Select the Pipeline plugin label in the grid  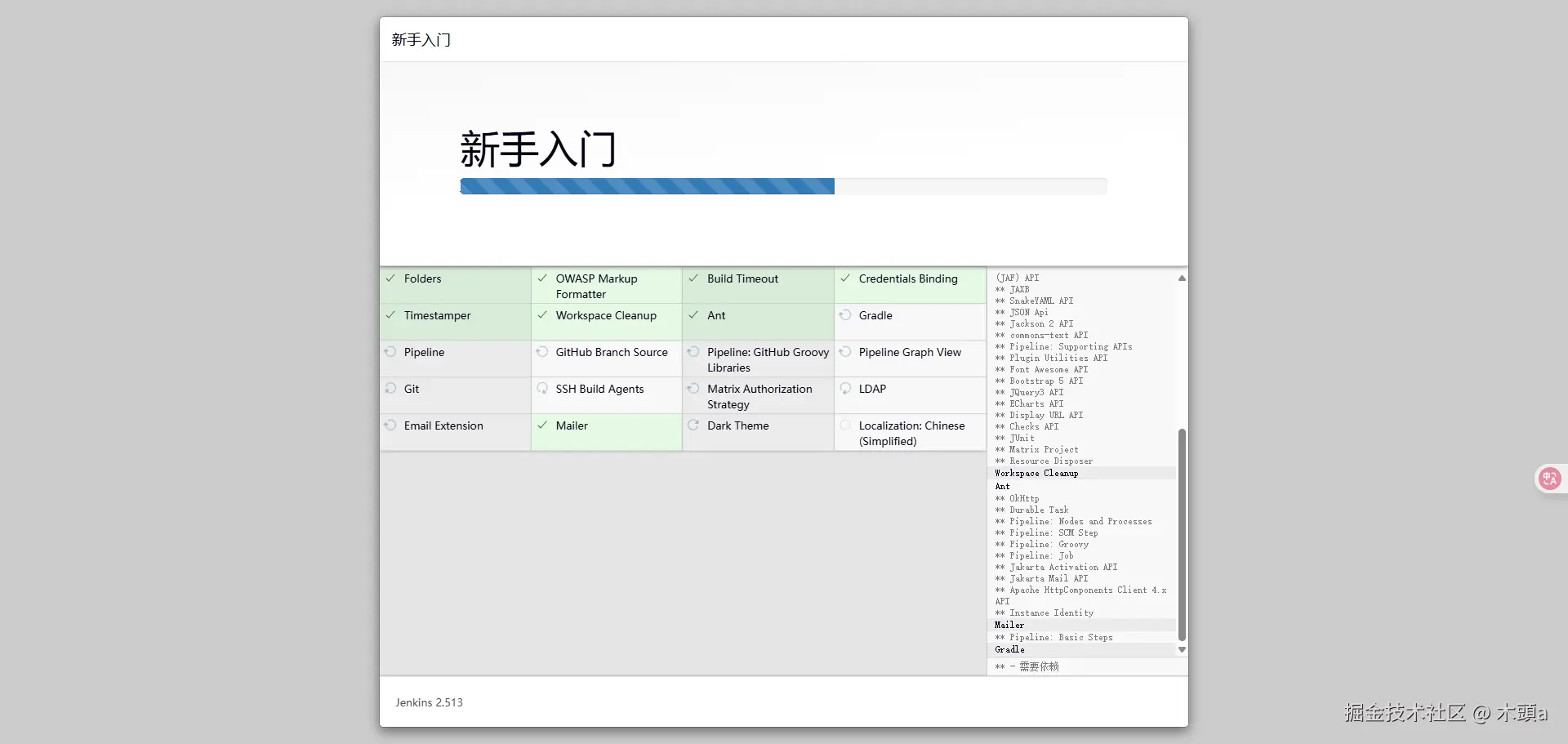tap(425, 352)
